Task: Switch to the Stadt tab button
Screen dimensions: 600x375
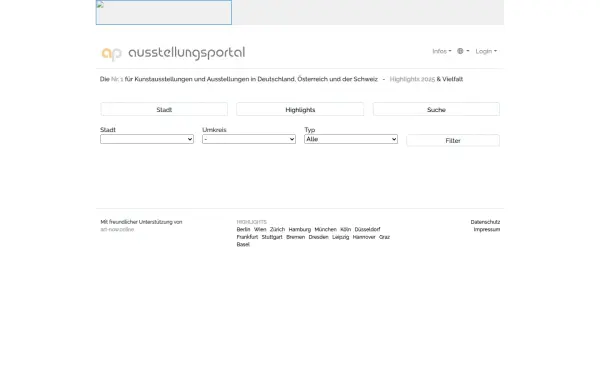Action: tap(164, 109)
